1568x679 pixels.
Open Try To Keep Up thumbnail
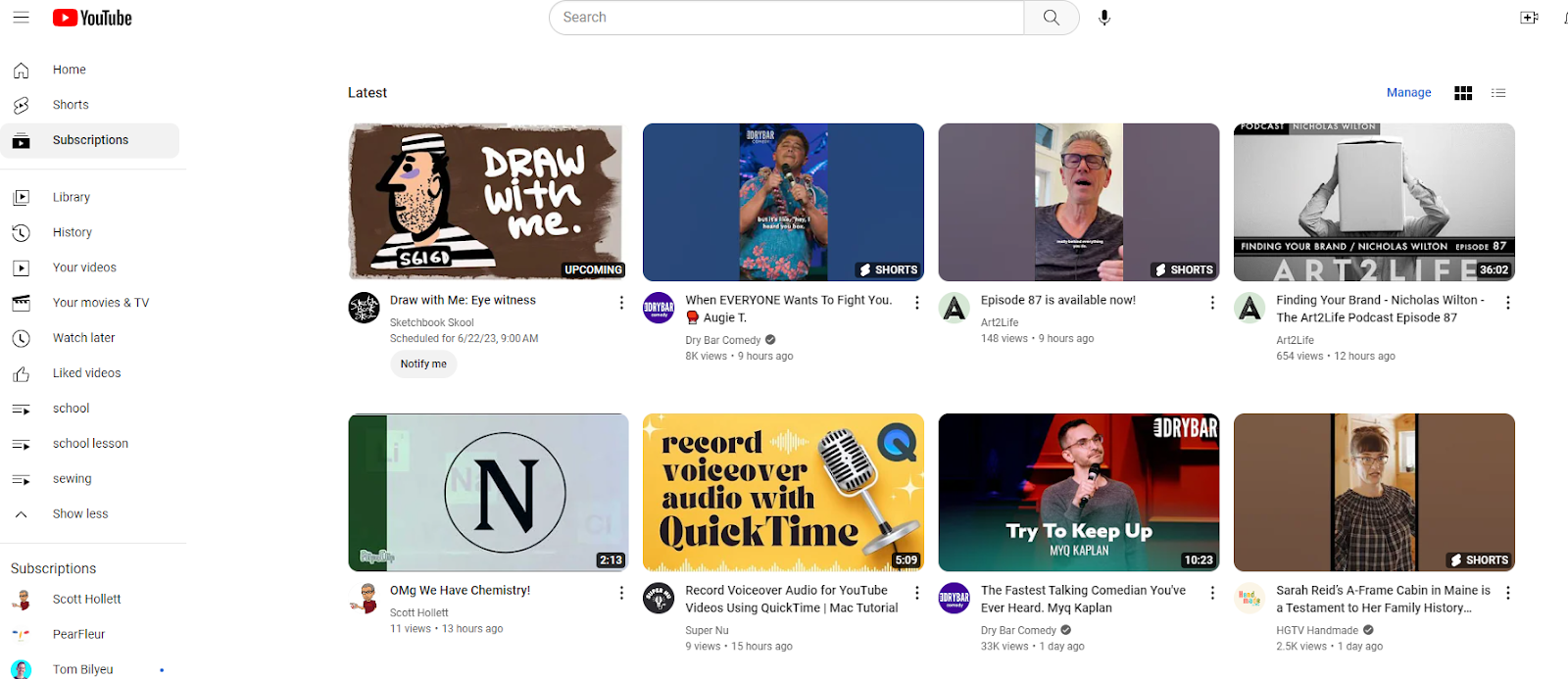(x=1079, y=492)
